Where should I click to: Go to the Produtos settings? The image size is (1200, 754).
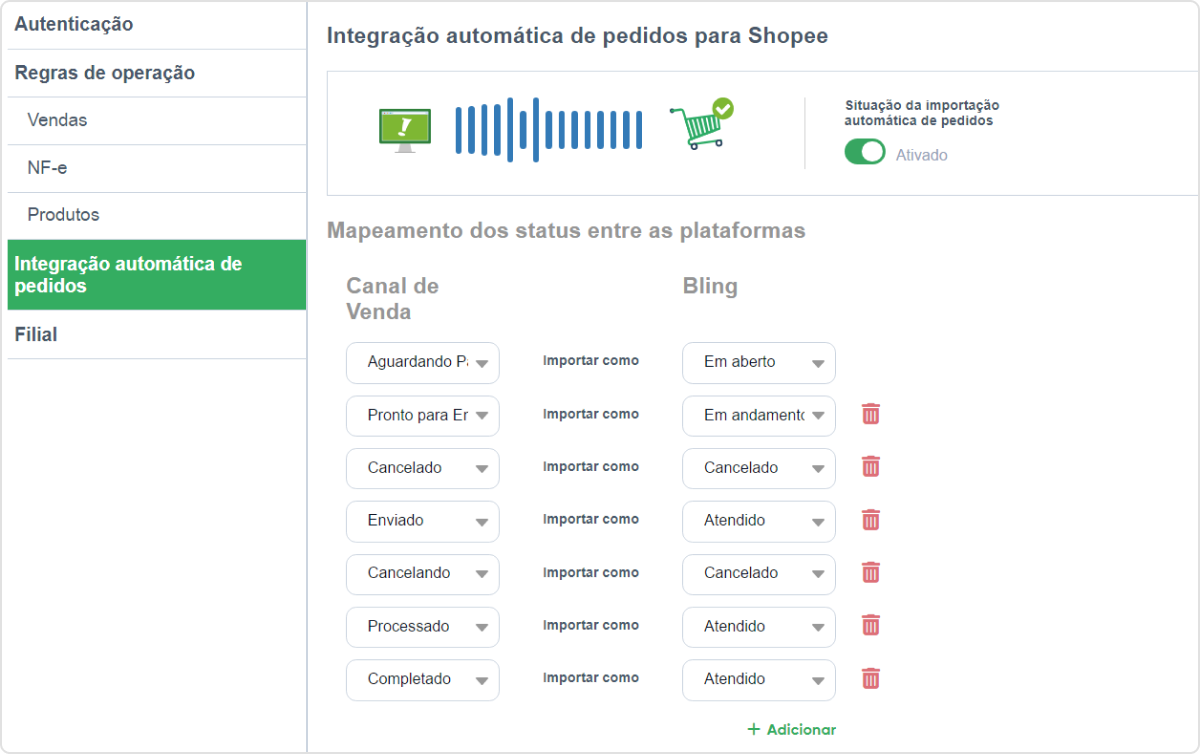[157, 216]
